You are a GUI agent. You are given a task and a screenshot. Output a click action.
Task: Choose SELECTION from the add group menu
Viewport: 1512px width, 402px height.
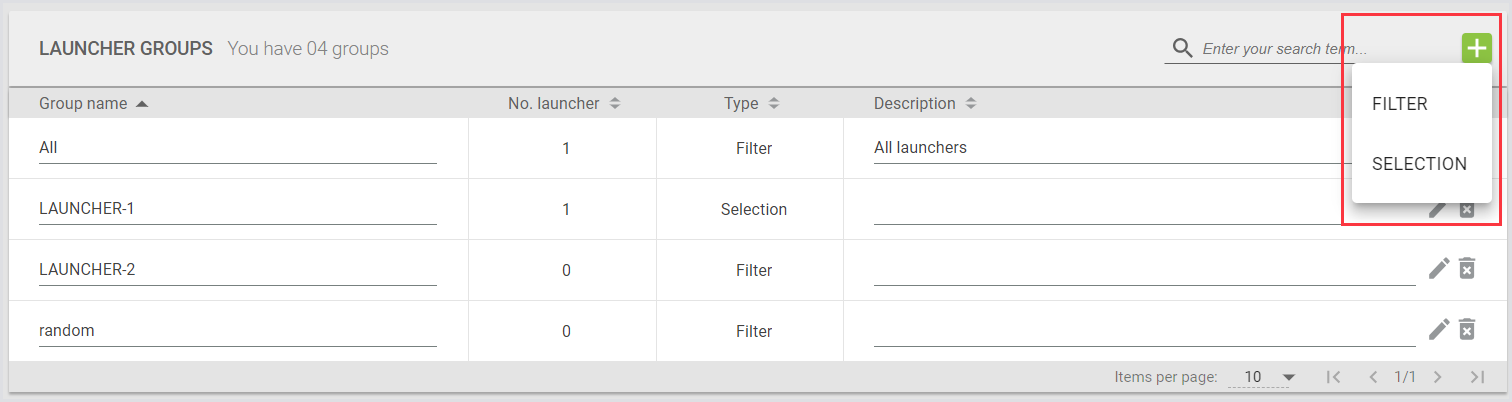coord(1419,164)
